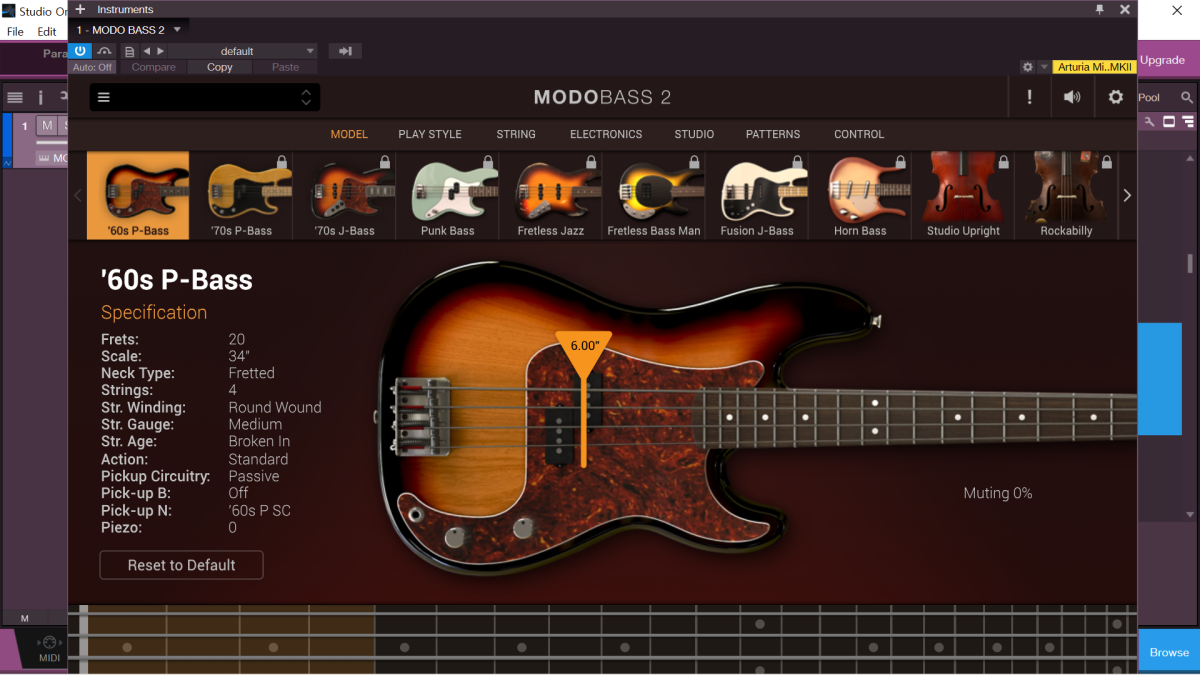Image resolution: width=1200 pixels, height=675 pixels.
Task: Mute track 1 with the M button
Action: point(46,125)
